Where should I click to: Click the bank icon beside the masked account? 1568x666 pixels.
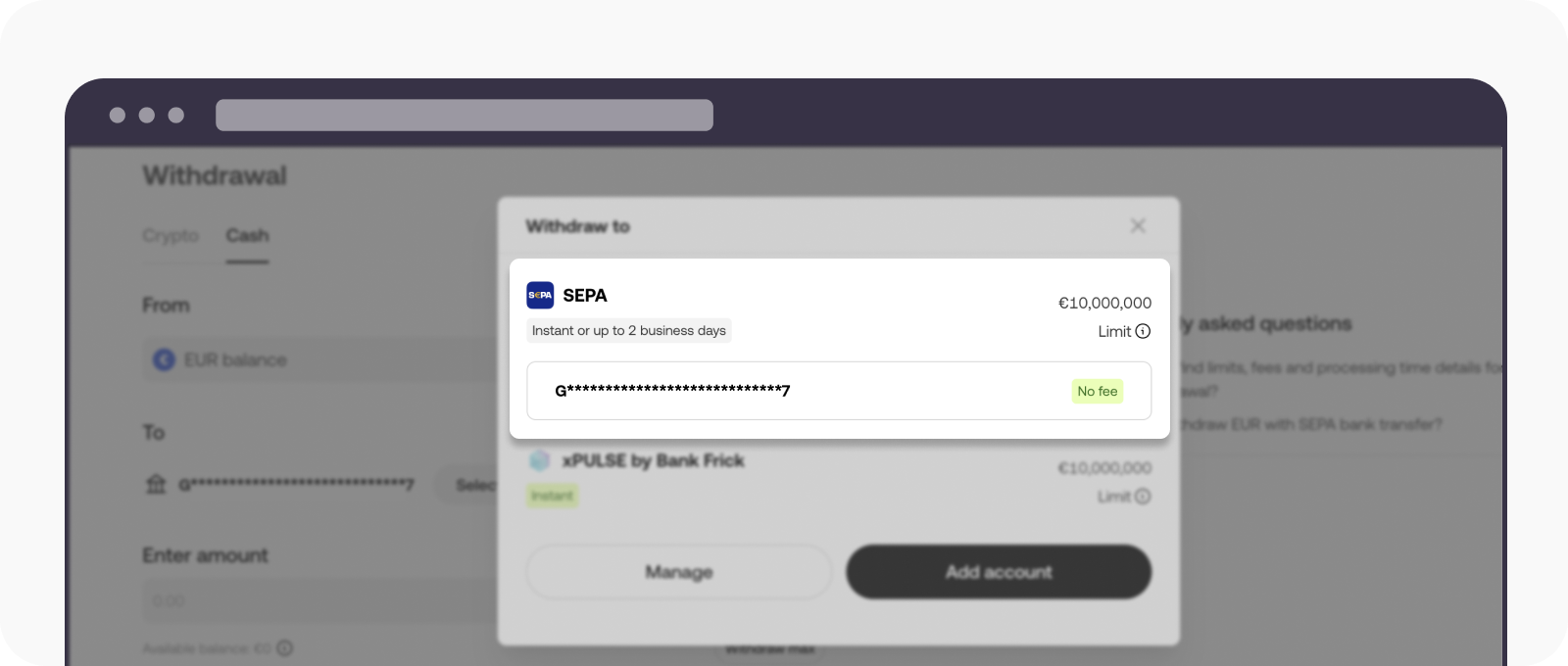[x=156, y=484]
